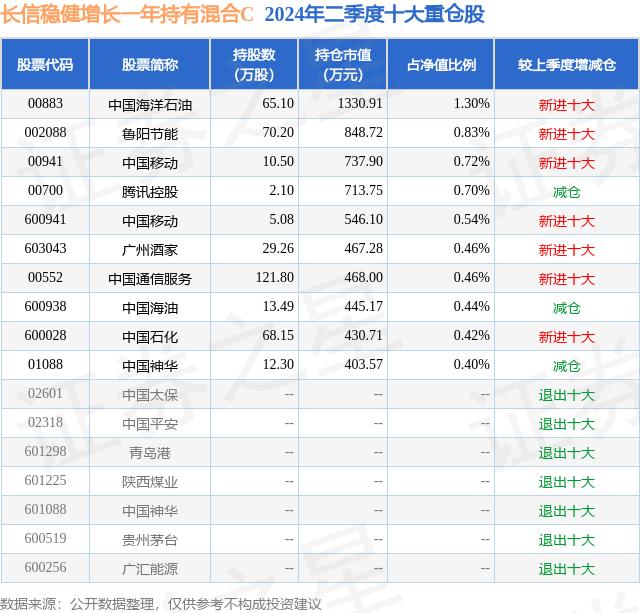This screenshot has width=640, height=613.
Task: Click stock name 腾讯控股
Action: (x=150, y=192)
